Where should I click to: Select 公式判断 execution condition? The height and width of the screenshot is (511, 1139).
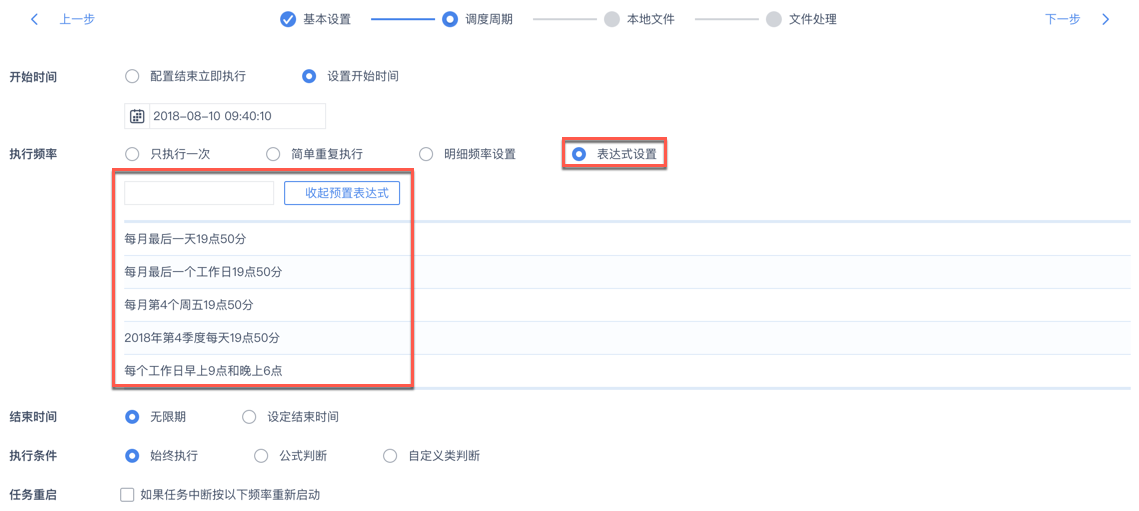(261, 456)
